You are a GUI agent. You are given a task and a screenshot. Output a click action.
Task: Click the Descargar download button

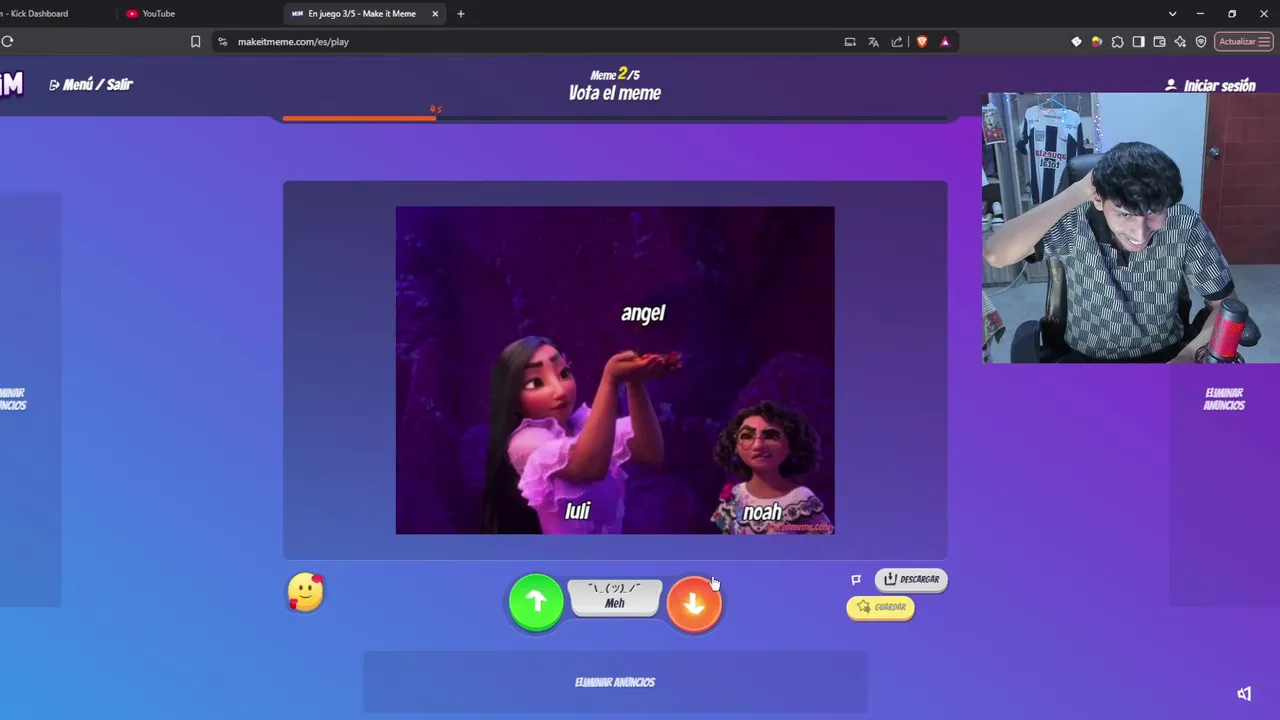(x=911, y=579)
